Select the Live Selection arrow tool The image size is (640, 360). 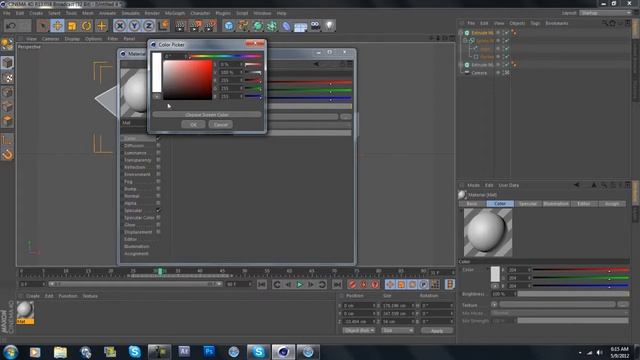(42, 26)
